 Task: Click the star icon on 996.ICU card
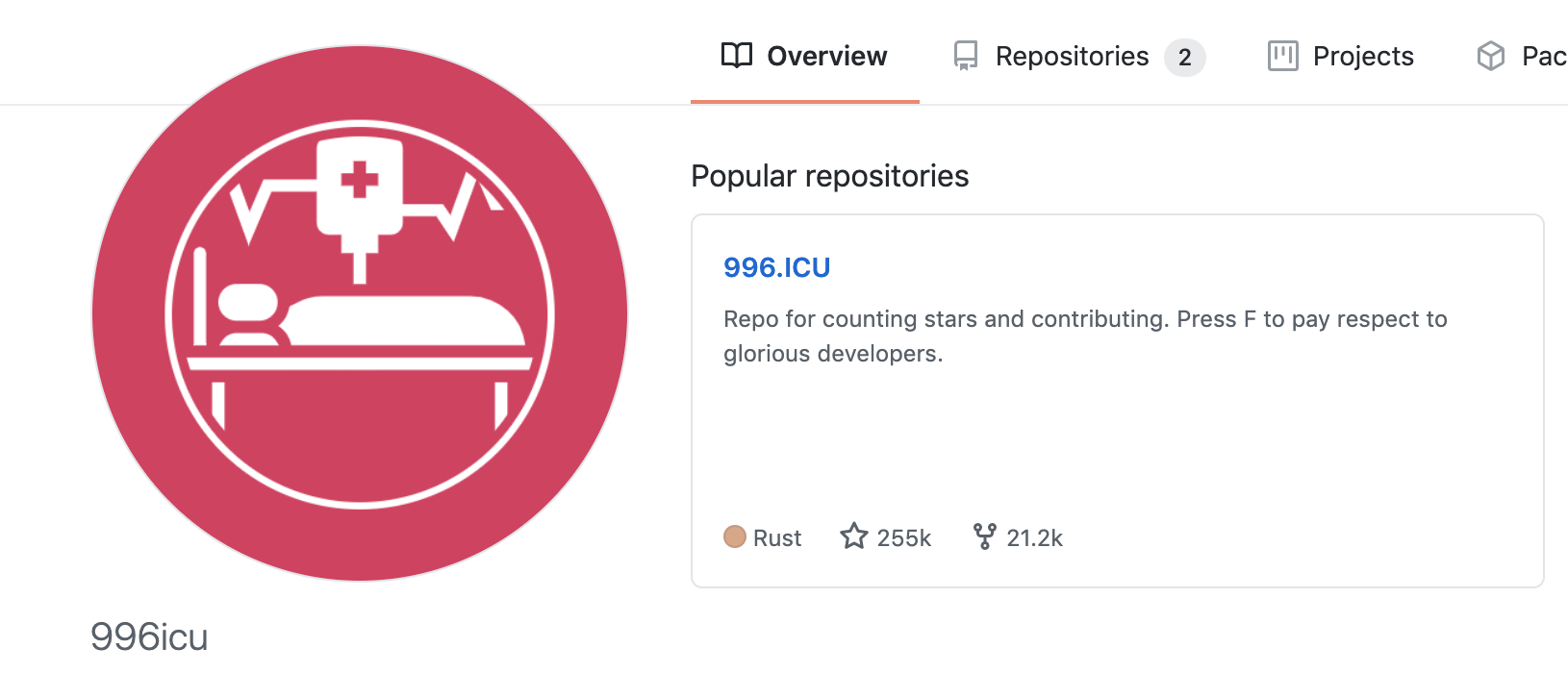click(x=854, y=536)
